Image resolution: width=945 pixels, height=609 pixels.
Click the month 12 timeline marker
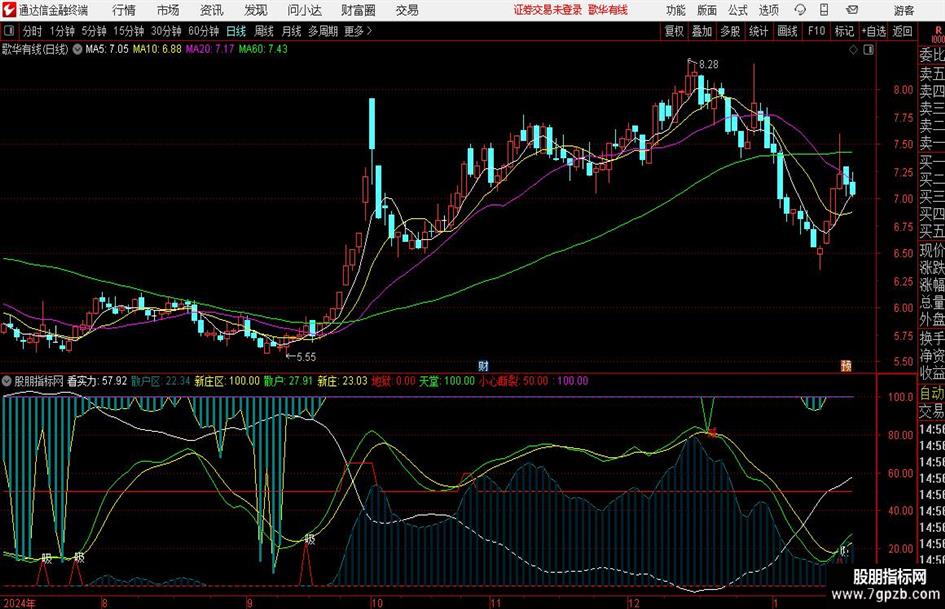pyautogui.click(x=633, y=603)
